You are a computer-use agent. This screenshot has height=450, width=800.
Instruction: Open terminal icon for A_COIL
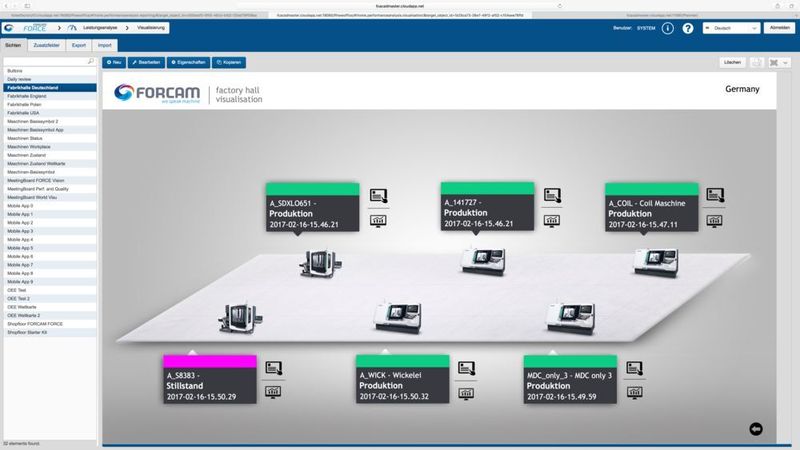tap(715, 195)
